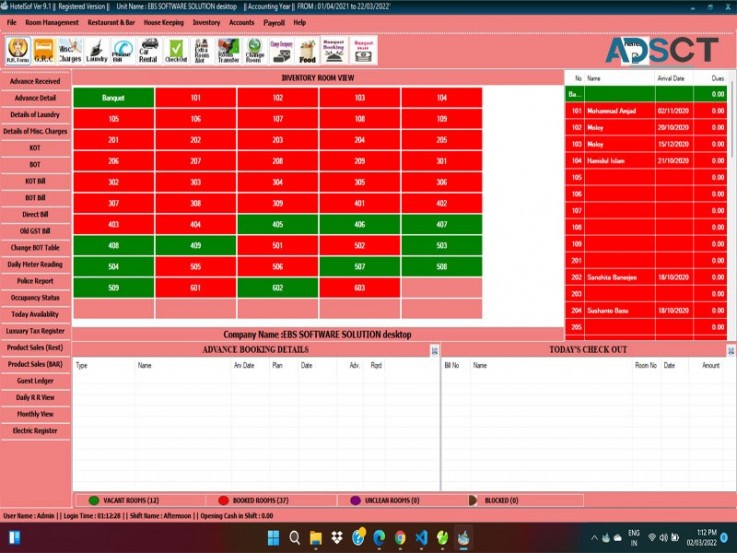
Task: Open the Electric Register sidebar button
Action: 35,430
